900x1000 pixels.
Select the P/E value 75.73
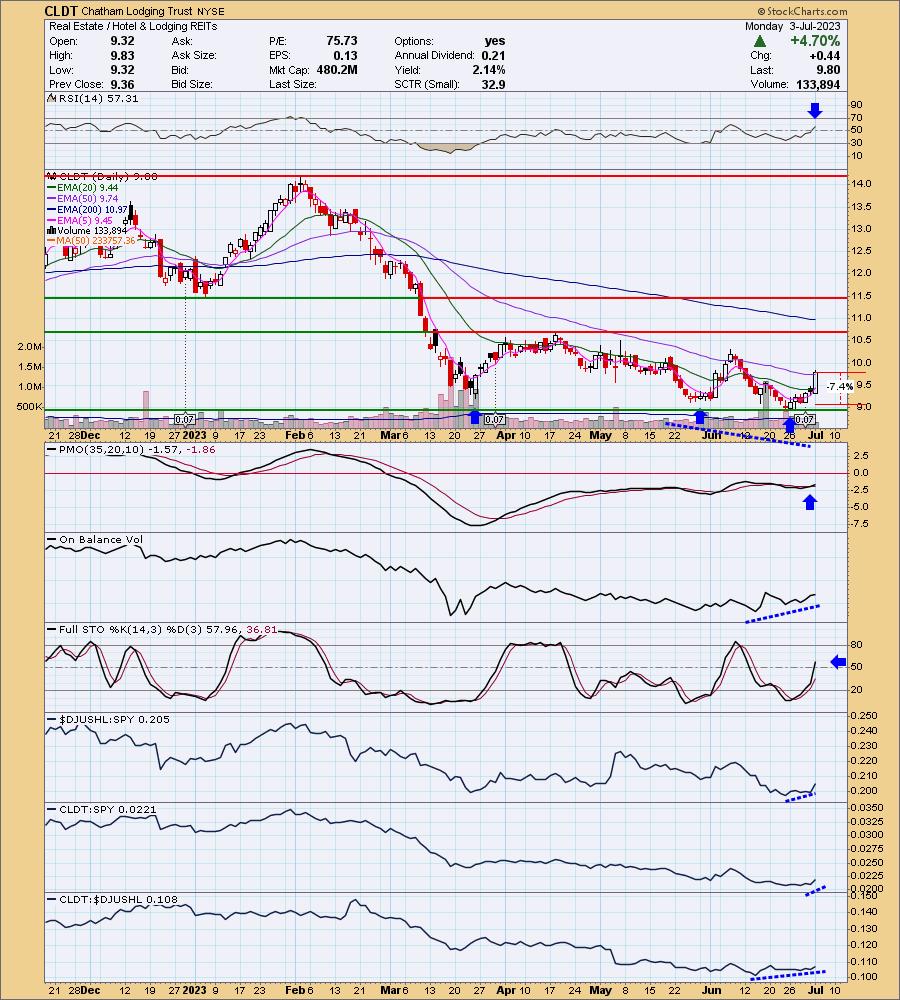tap(342, 41)
